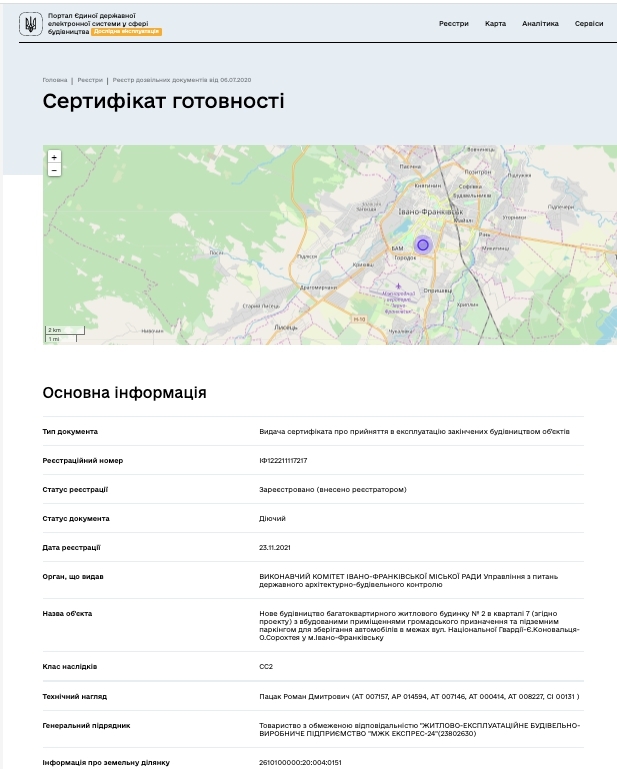This screenshot has width=617, height=769.
Task: Zoom out on the map
Action: pyautogui.click(x=54, y=170)
